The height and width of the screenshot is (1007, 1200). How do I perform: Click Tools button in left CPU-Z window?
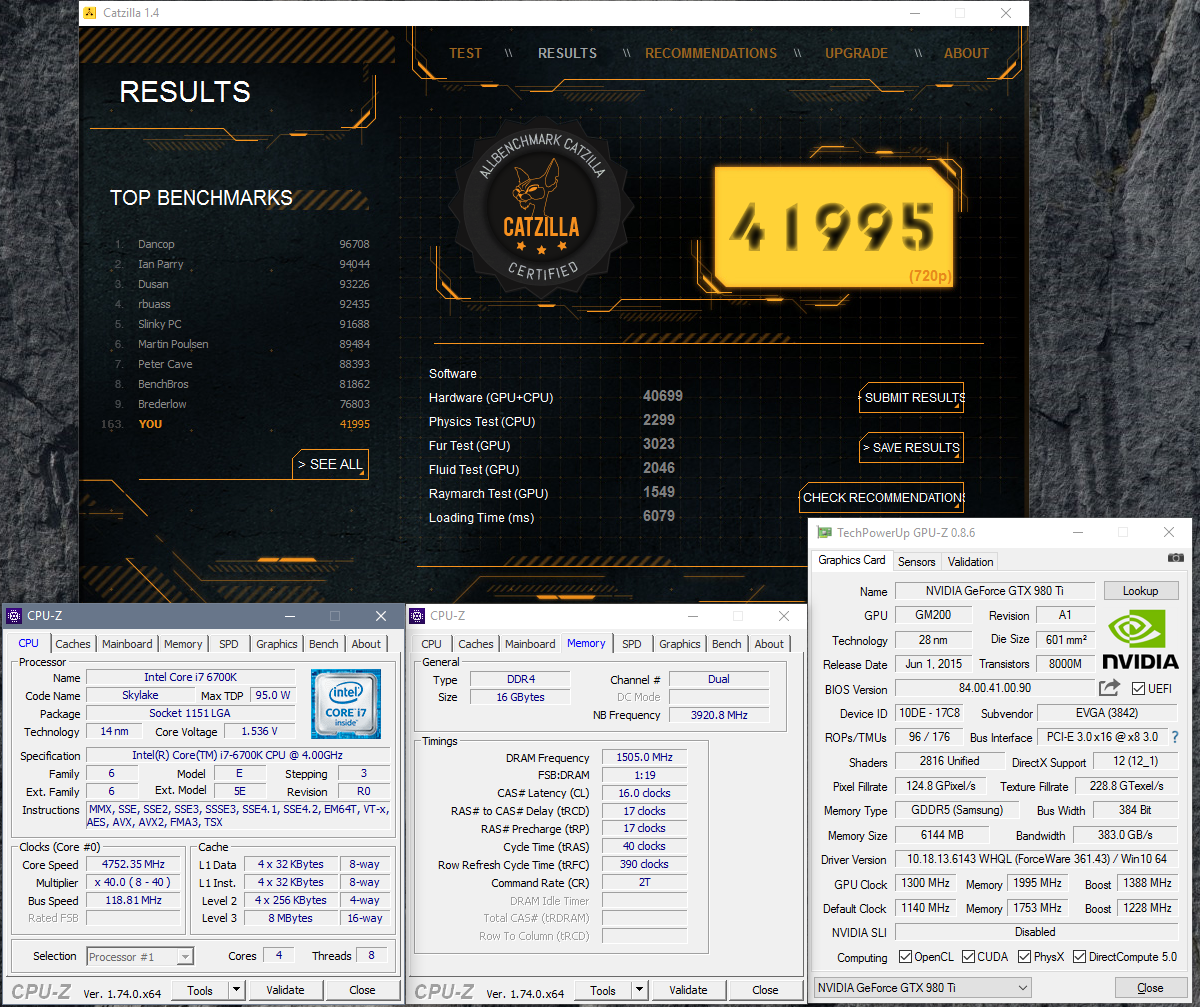(200, 990)
